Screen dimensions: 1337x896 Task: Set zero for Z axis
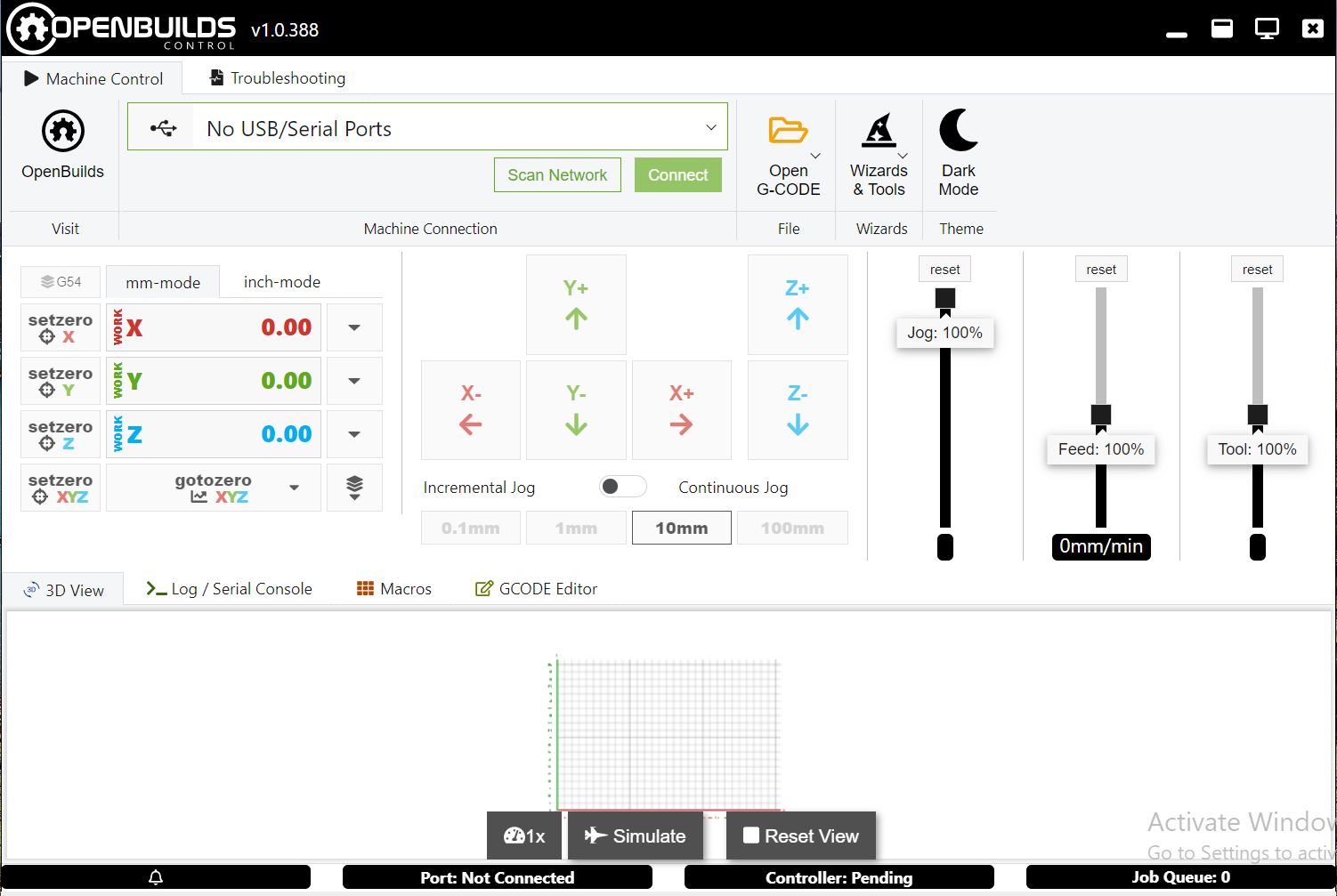pyautogui.click(x=61, y=434)
